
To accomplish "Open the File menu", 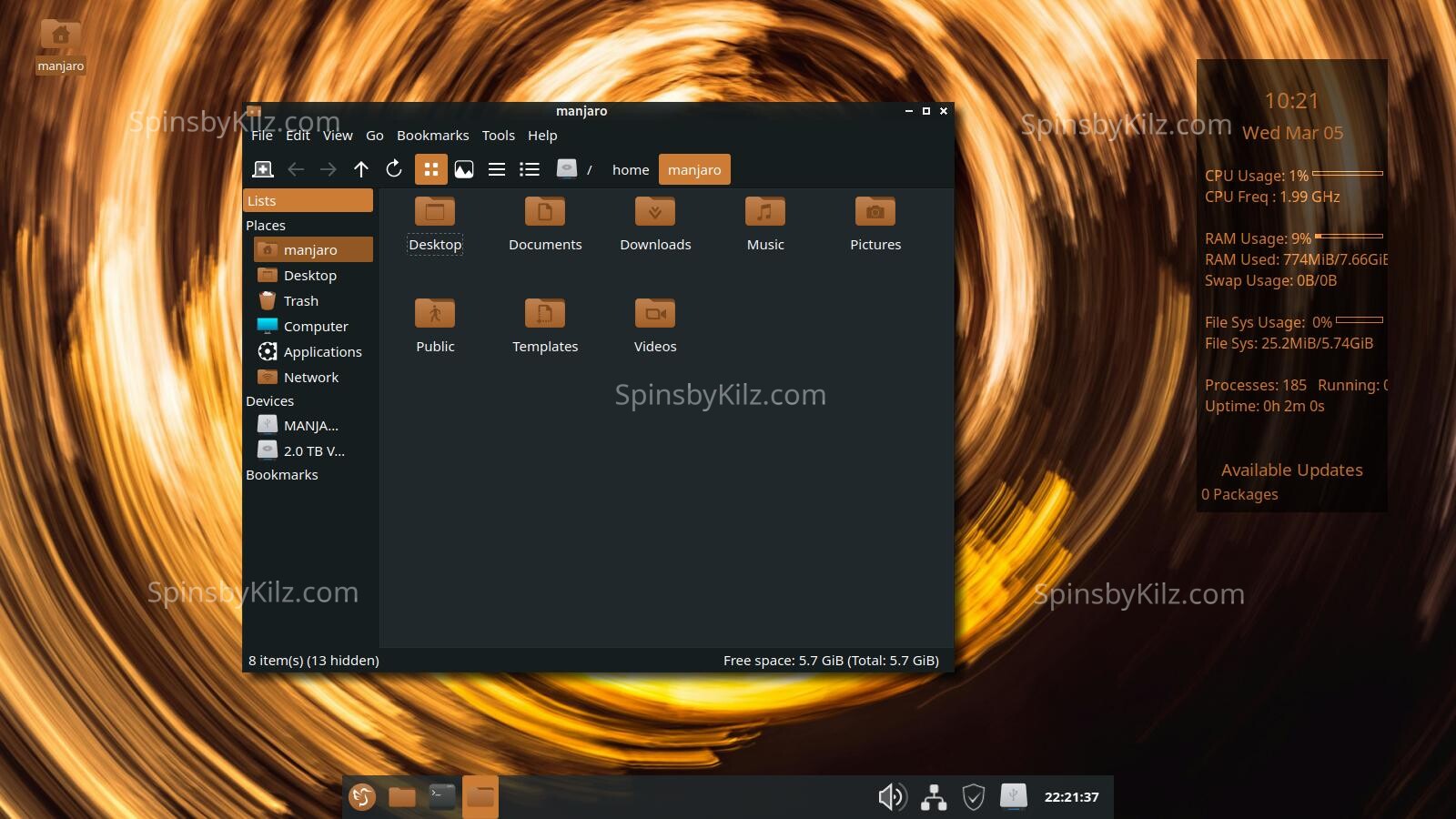I will coord(262,136).
